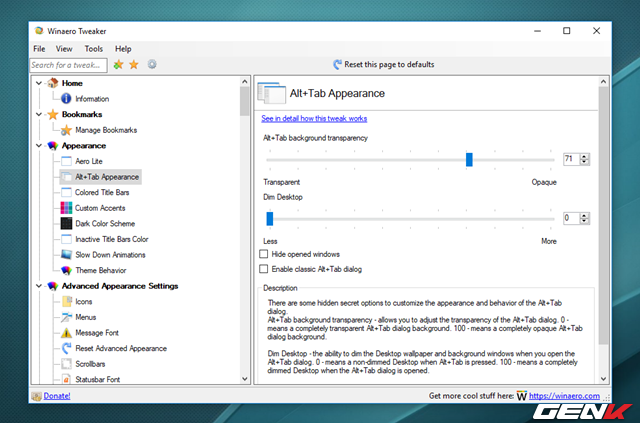Click right panel scroll down arrow

pyautogui.click(x=603, y=379)
